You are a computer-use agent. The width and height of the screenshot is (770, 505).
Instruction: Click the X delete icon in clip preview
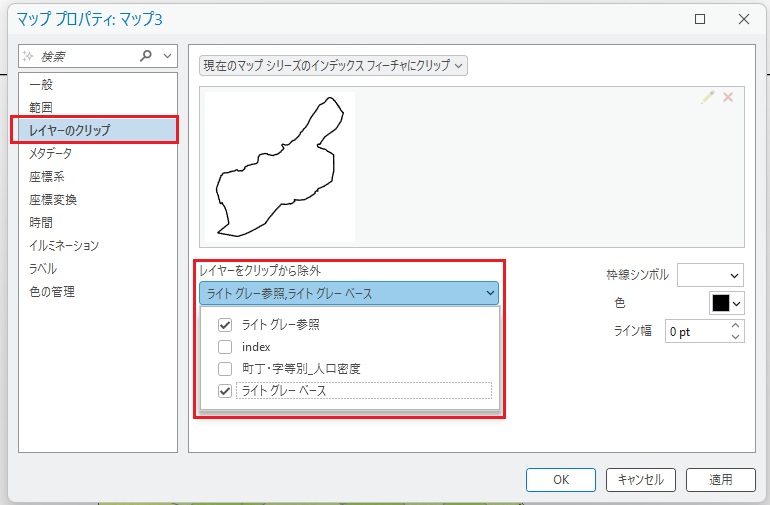(728, 97)
